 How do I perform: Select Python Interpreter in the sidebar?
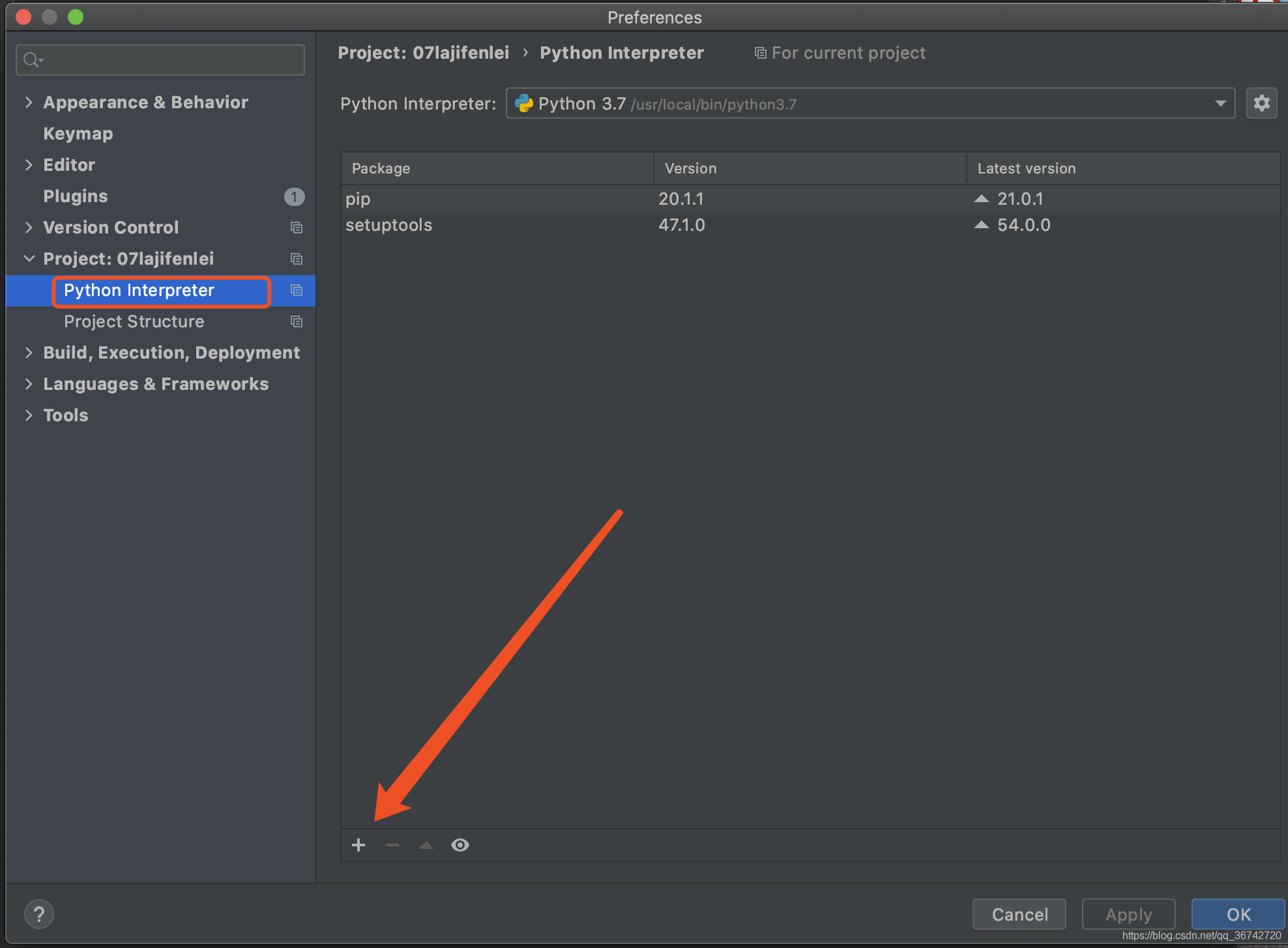click(x=139, y=290)
